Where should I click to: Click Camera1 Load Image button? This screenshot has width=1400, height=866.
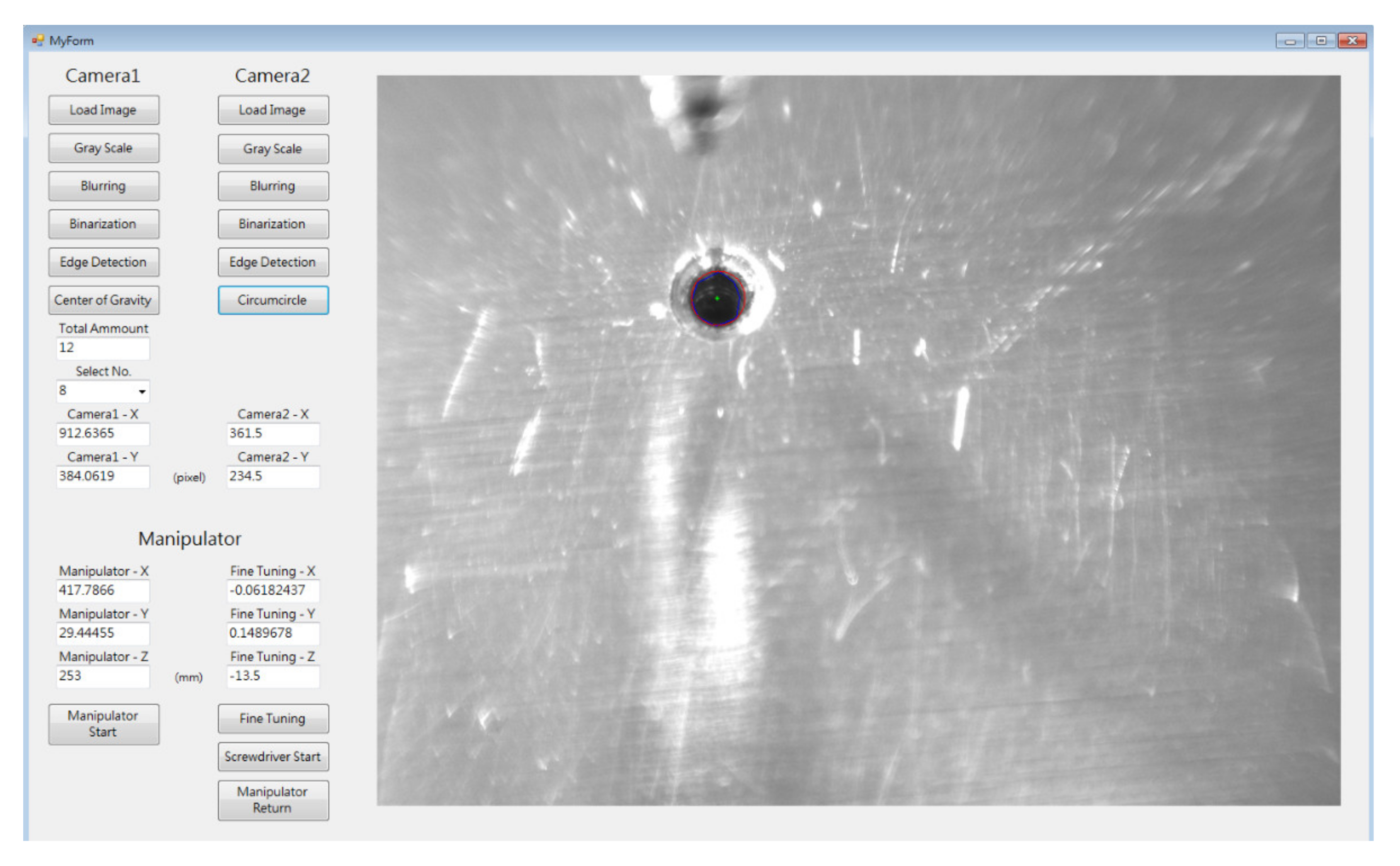pos(103,110)
